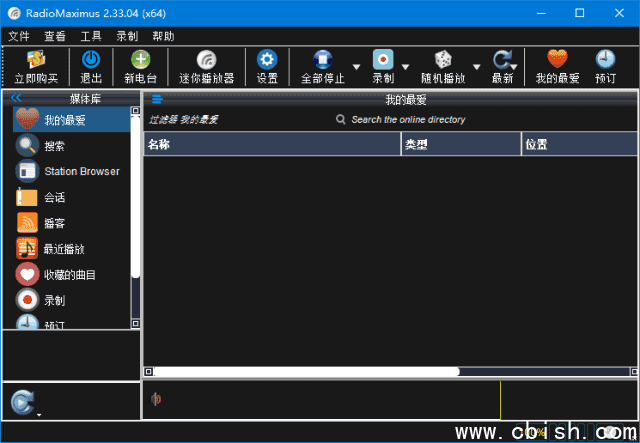Click the Random Play (随机播放) dice icon
640x443 pixels.
coord(443,60)
